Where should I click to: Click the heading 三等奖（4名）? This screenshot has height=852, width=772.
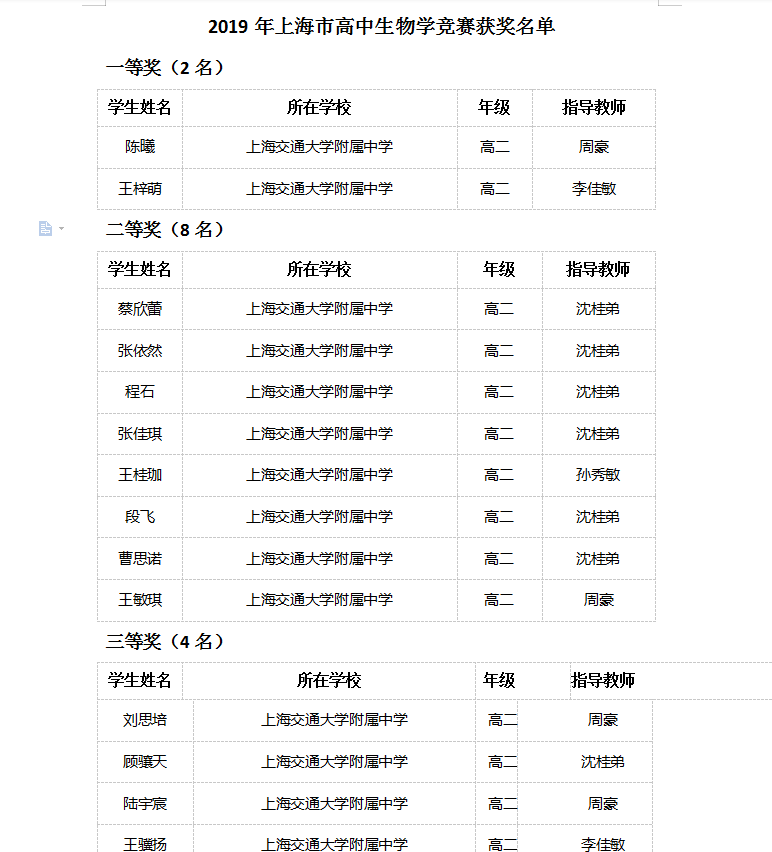click(x=165, y=641)
